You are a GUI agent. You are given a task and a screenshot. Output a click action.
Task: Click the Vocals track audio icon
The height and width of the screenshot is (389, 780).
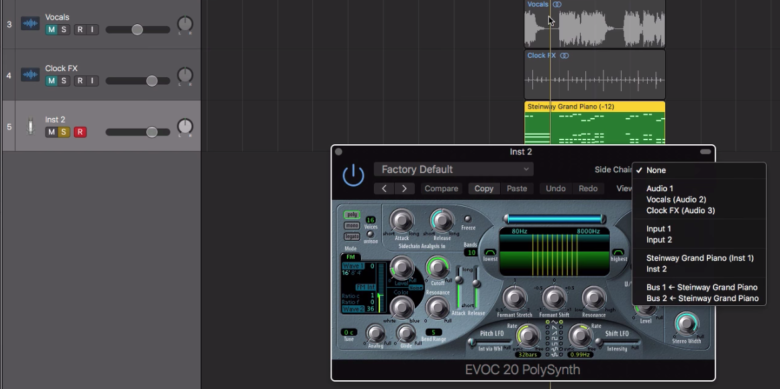coord(30,24)
